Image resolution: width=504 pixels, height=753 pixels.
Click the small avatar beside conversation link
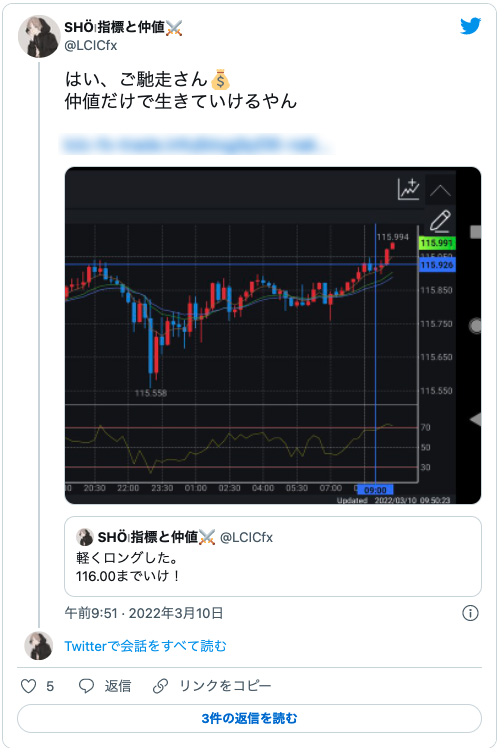[x=38, y=646]
